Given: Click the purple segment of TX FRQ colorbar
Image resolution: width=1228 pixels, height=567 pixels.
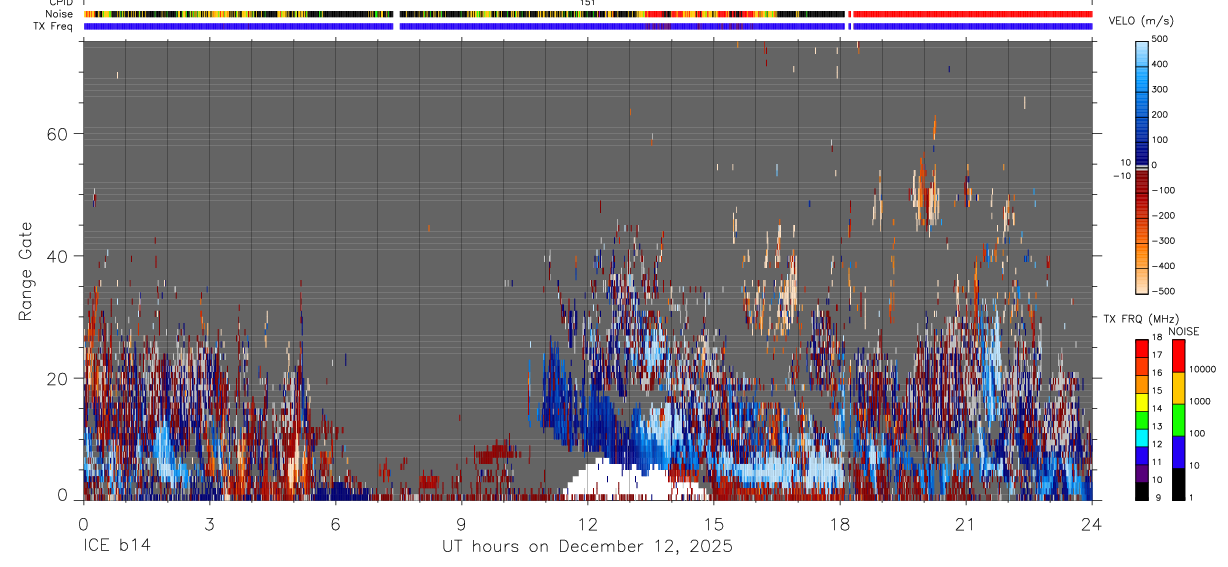Looking at the screenshot, I should [1141, 474].
